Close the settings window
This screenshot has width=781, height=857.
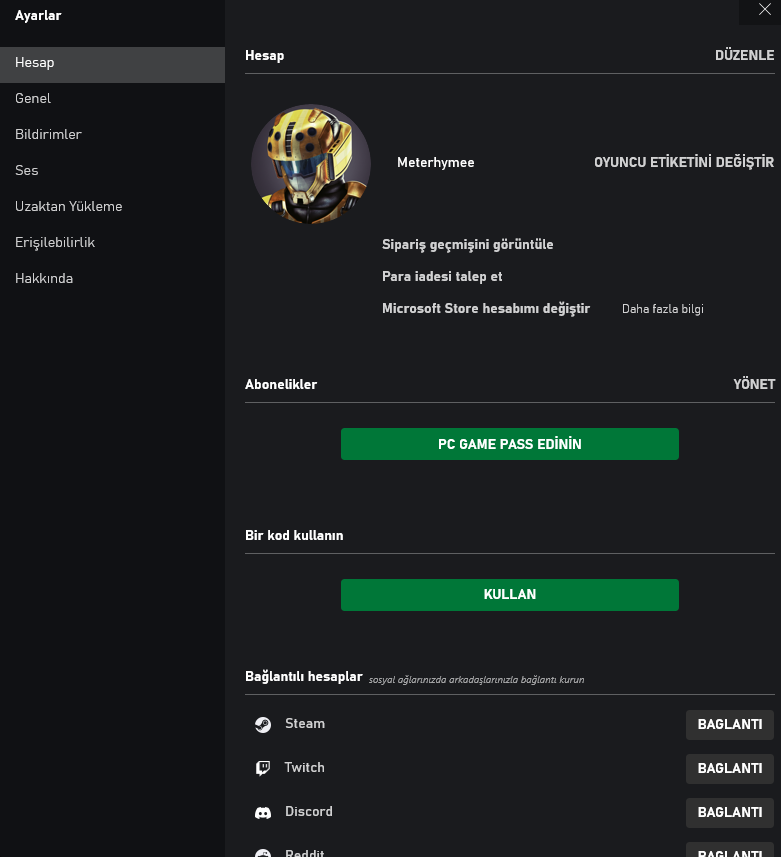[x=765, y=10]
